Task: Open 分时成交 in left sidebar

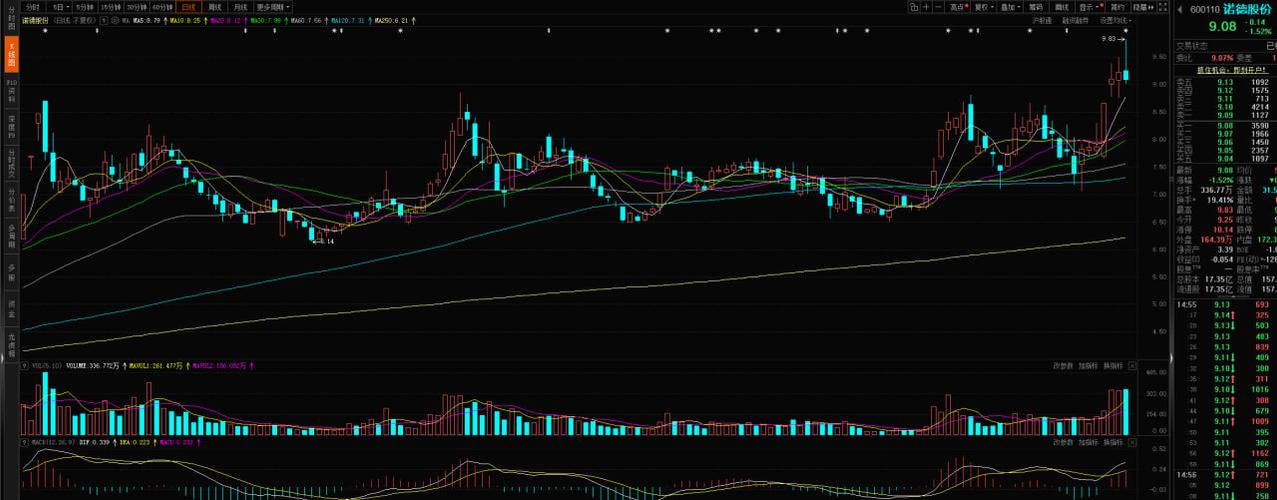Action: [11, 164]
